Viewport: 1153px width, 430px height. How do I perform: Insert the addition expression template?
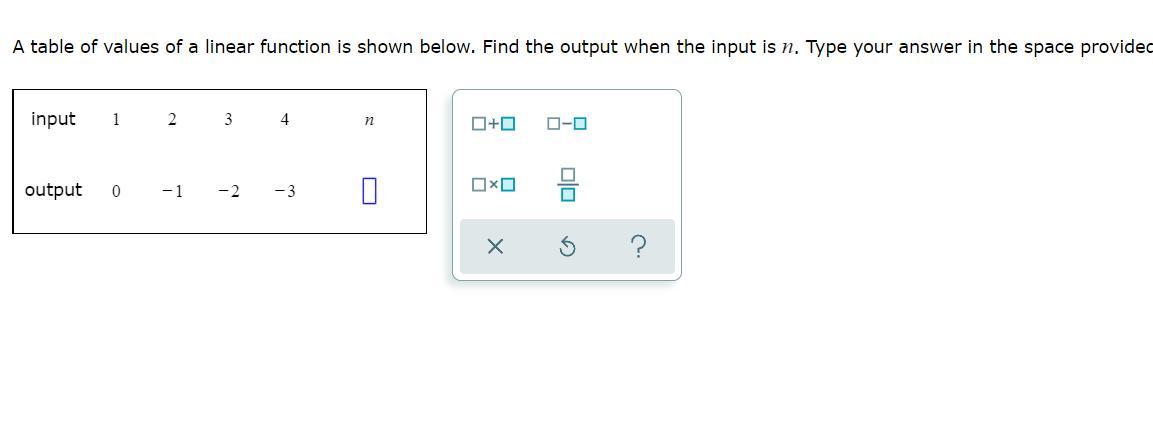pos(494,124)
